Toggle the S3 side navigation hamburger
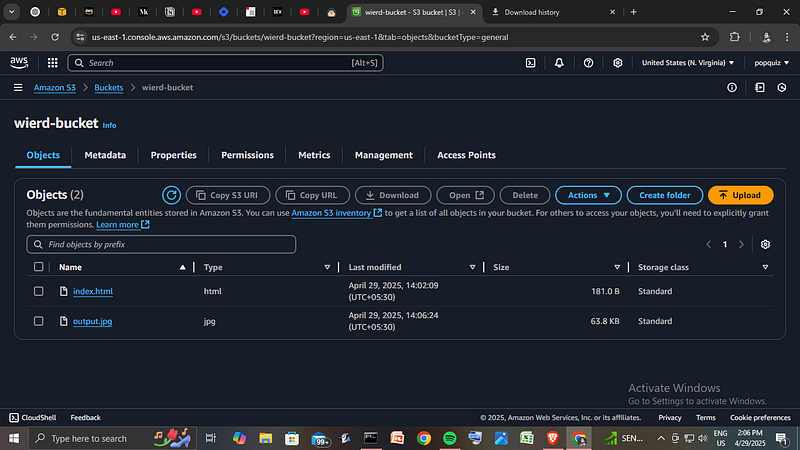The height and width of the screenshot is (450, 800). click(x=18, y=88)
